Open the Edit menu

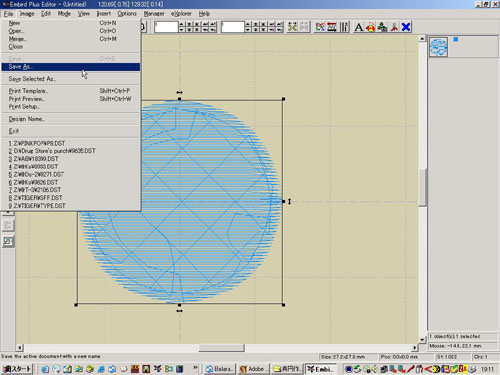pos(46,14)
